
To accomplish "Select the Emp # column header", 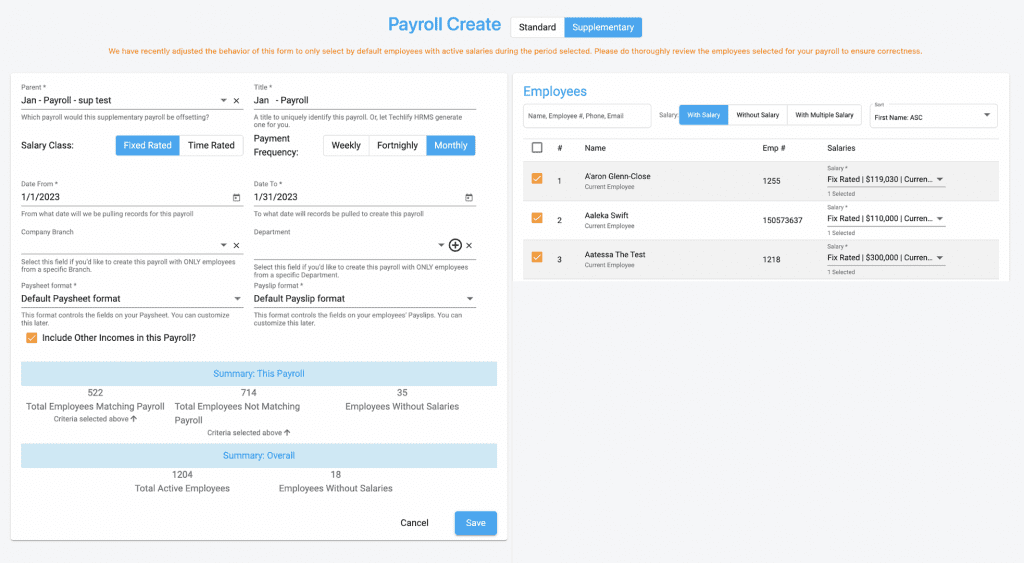I will (x=774, y=148).
